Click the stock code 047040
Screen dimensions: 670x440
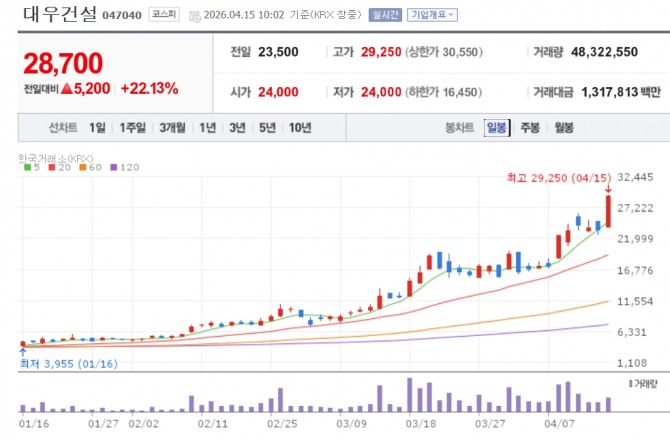[x=122, y=15]
